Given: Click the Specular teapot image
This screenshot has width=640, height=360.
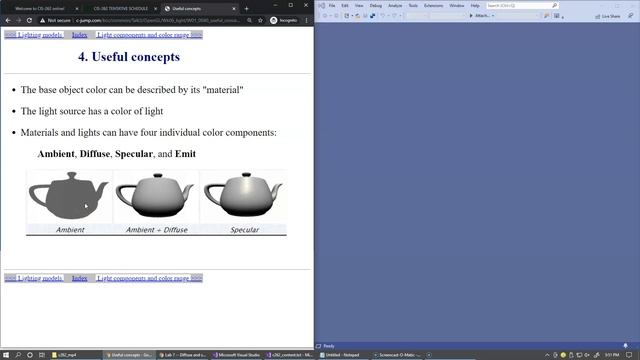Looking at the screenshot, I should click(x=243, y=196).
